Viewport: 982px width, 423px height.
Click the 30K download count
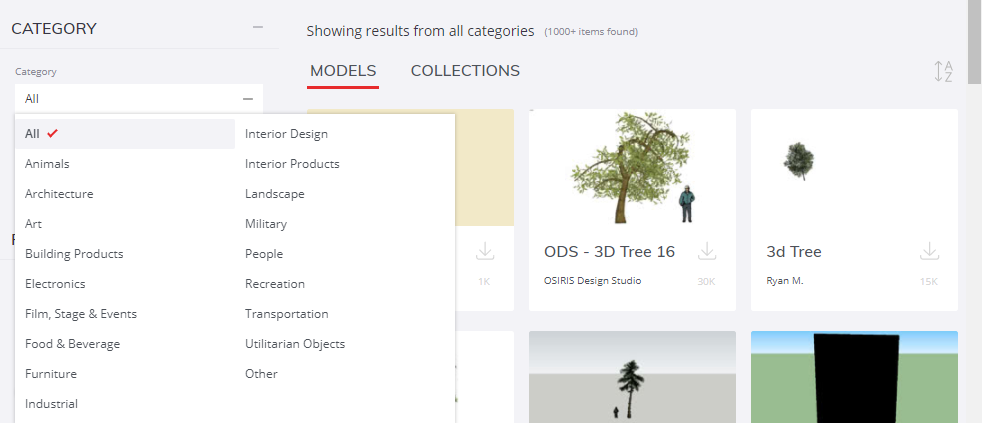pyautogui.click(x=706, y=281)
